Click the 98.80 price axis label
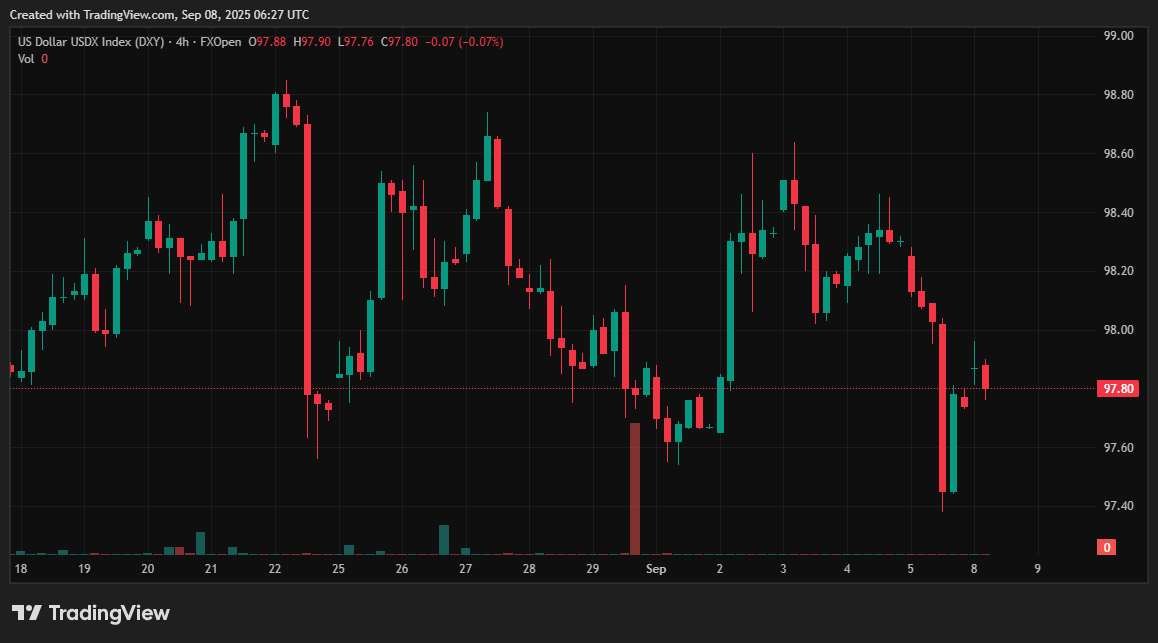 point(1118,94)
